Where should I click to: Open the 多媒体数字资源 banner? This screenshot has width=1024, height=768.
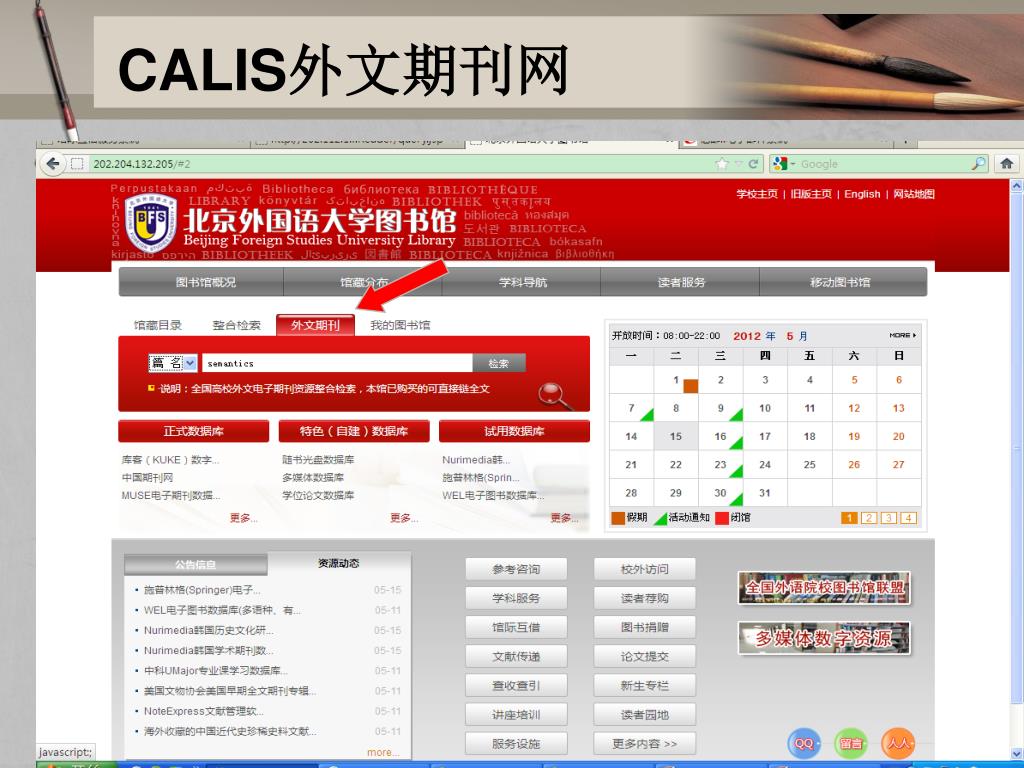click(x=824, y=638)
